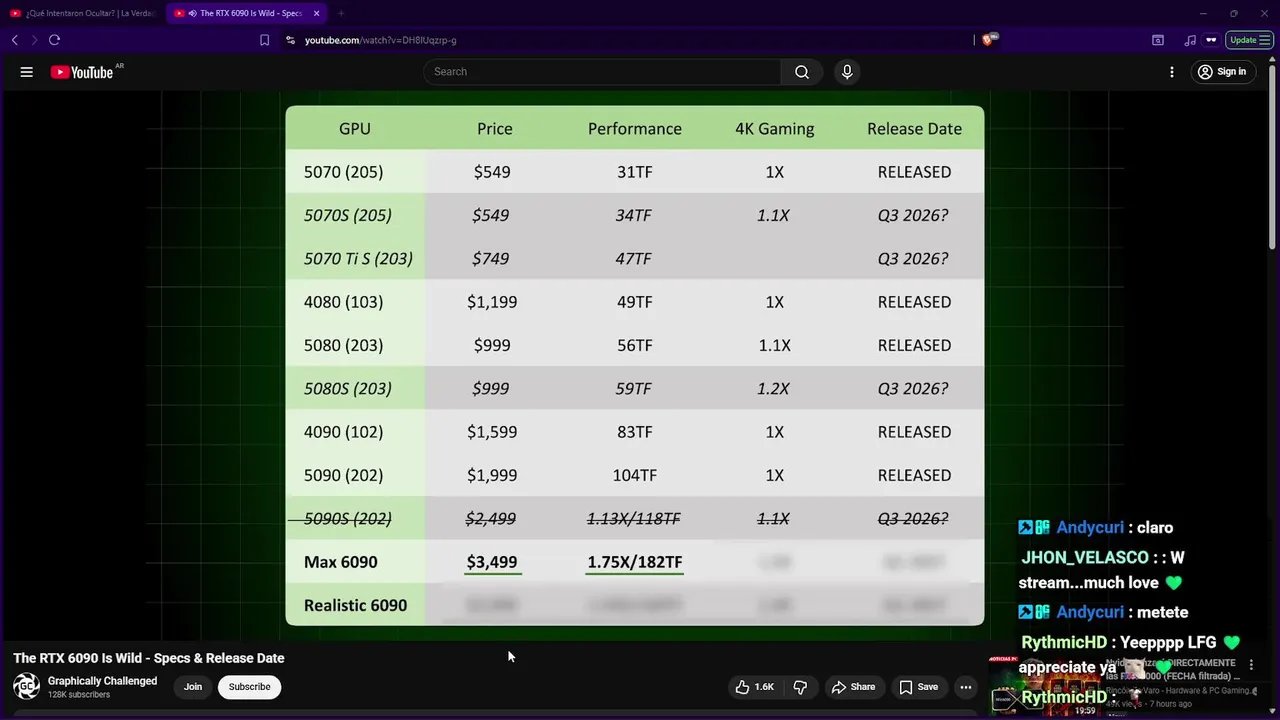This screenshot has height=720, width=1280.
Task: Click the '5080S (203)' row label
Action: click(x=348, y=388)
